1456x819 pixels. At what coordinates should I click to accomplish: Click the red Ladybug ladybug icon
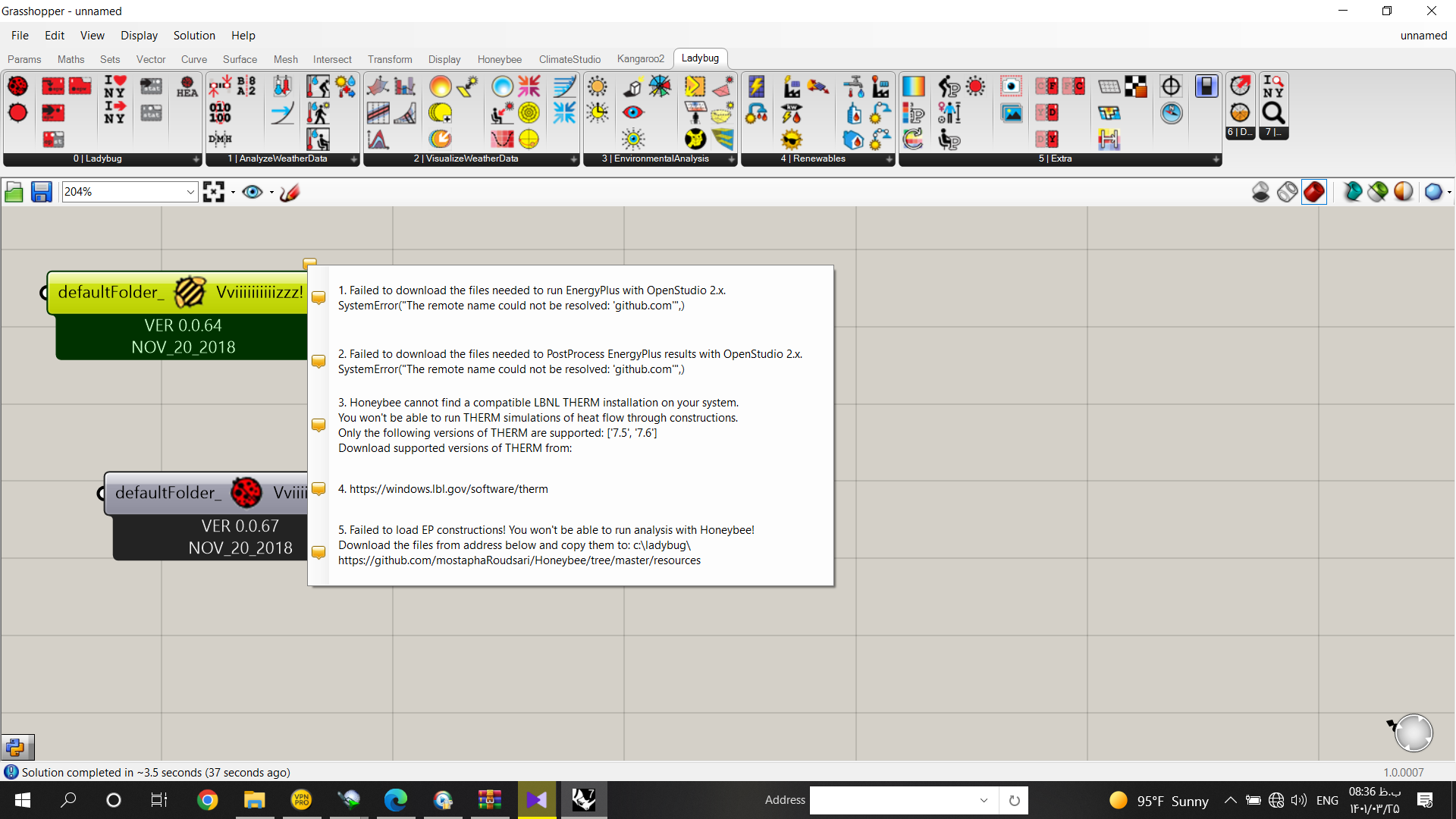point(17,86)
